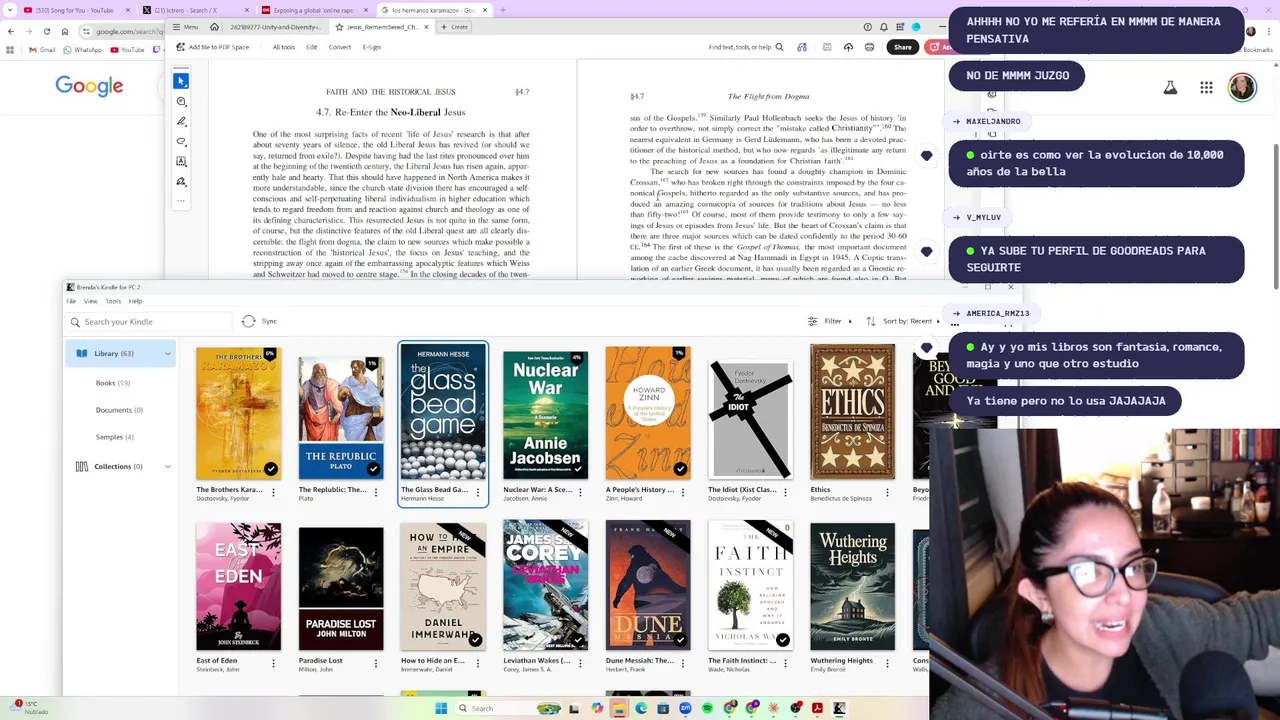Open The Glass Bead Game cover
This screenshot has width=1280, height=720.
[443, 413]
